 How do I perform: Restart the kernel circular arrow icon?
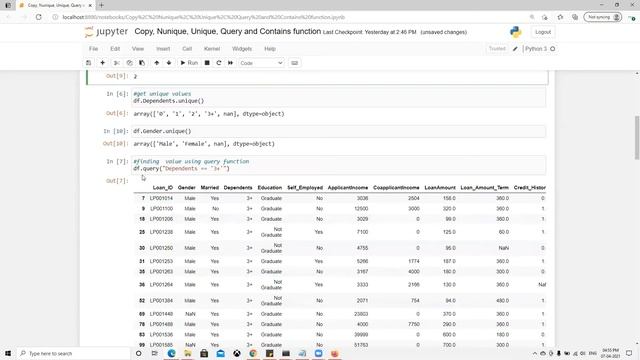(219, 63)
